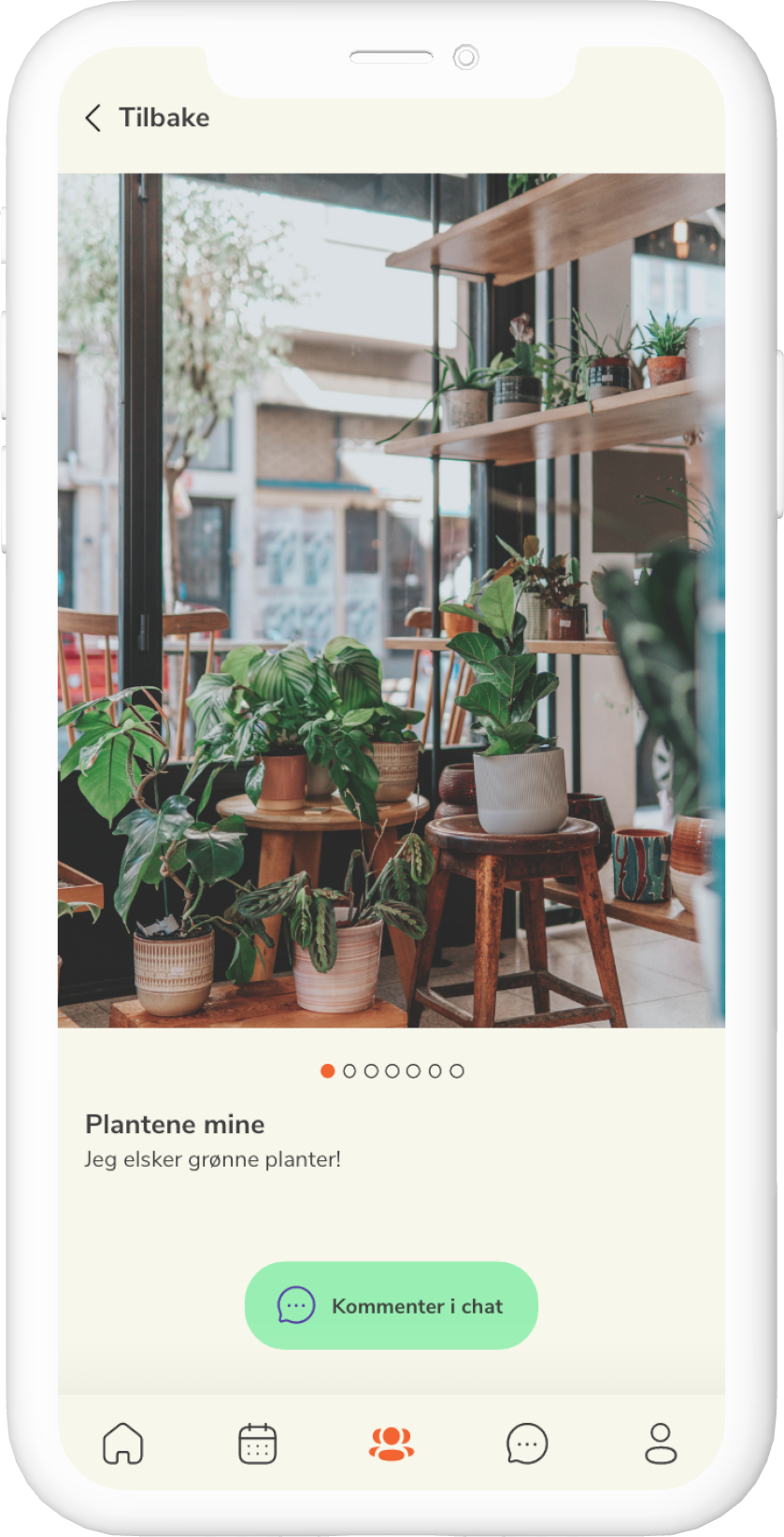Click the chat bubble icon inside green button

click(296, 1305)
